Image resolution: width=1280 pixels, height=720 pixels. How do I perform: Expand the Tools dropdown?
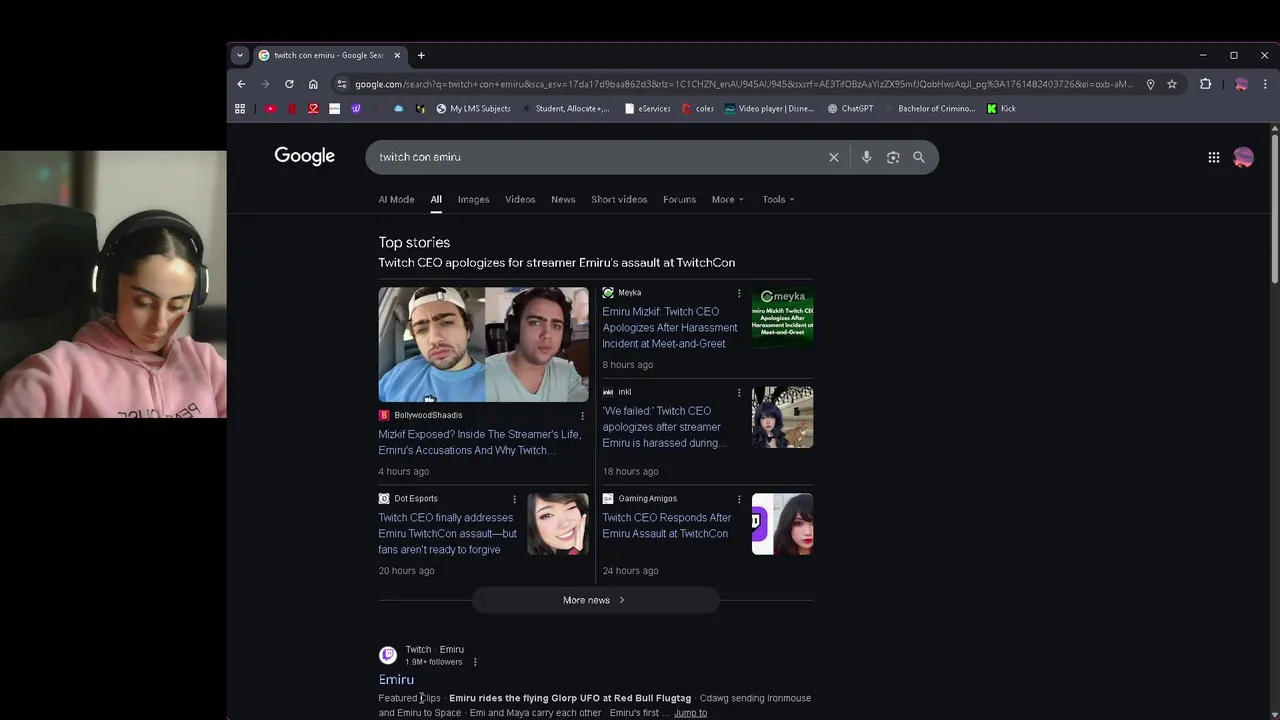[x=778, y=199]
